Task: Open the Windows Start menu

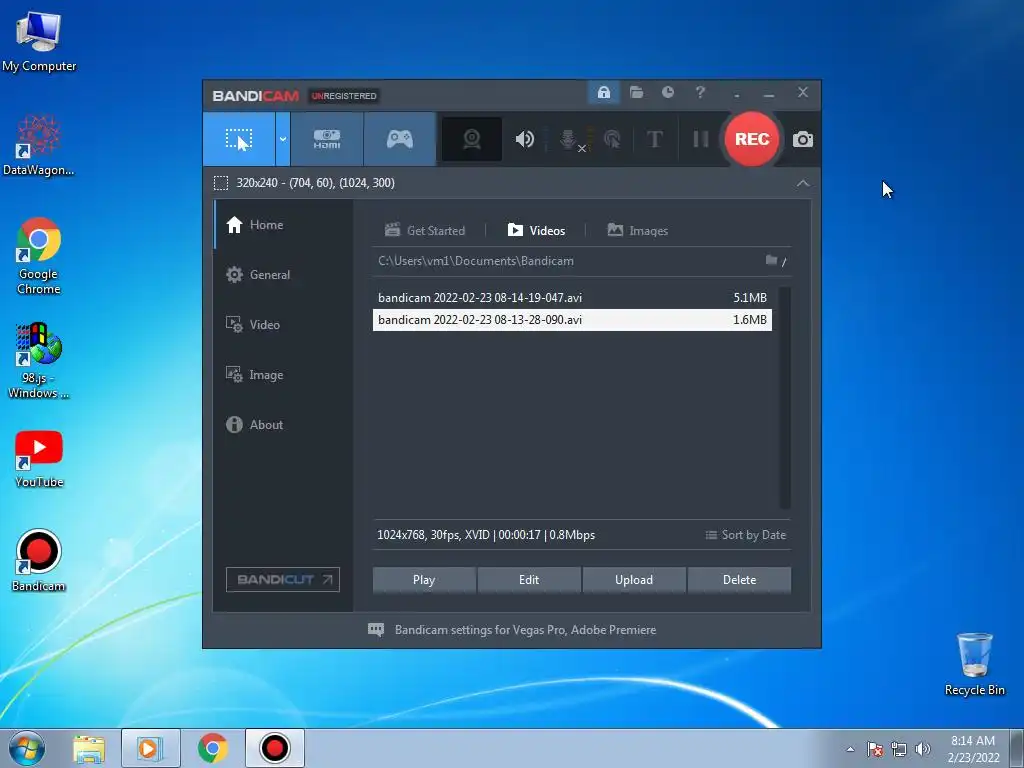Action: click(x=27, y=748)
